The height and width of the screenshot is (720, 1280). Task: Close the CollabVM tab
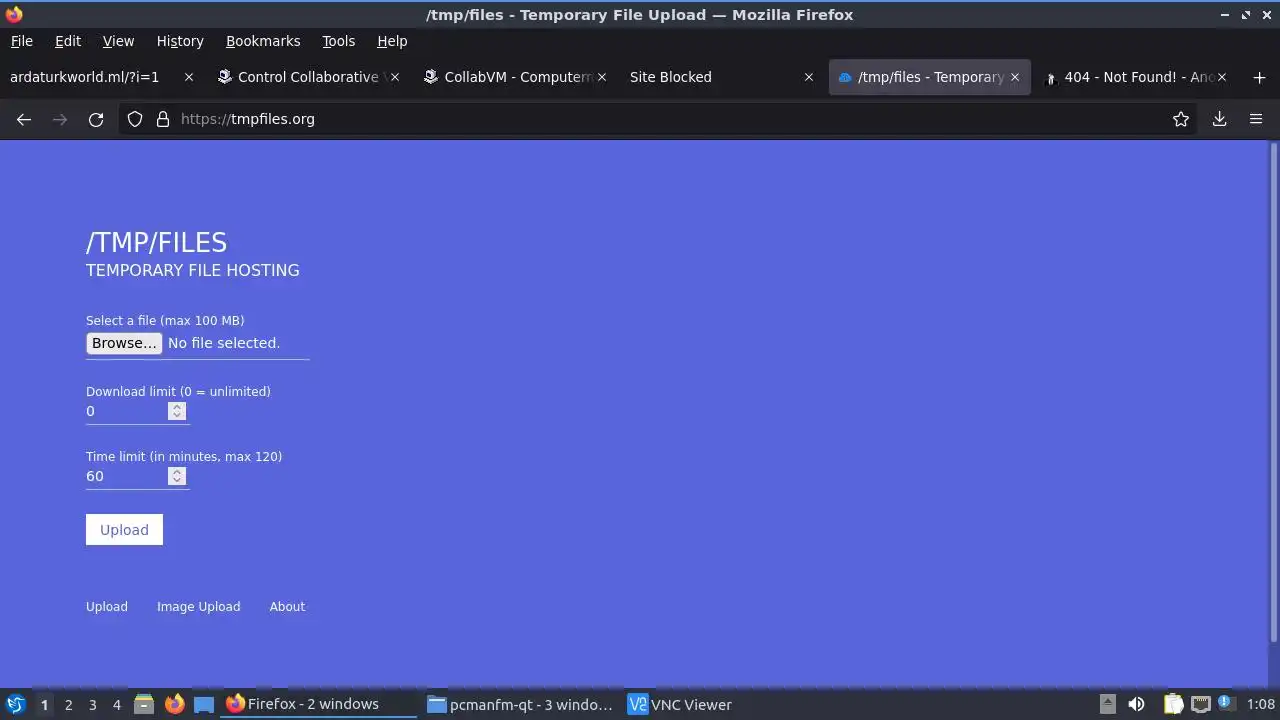click(x=602, y=77)
